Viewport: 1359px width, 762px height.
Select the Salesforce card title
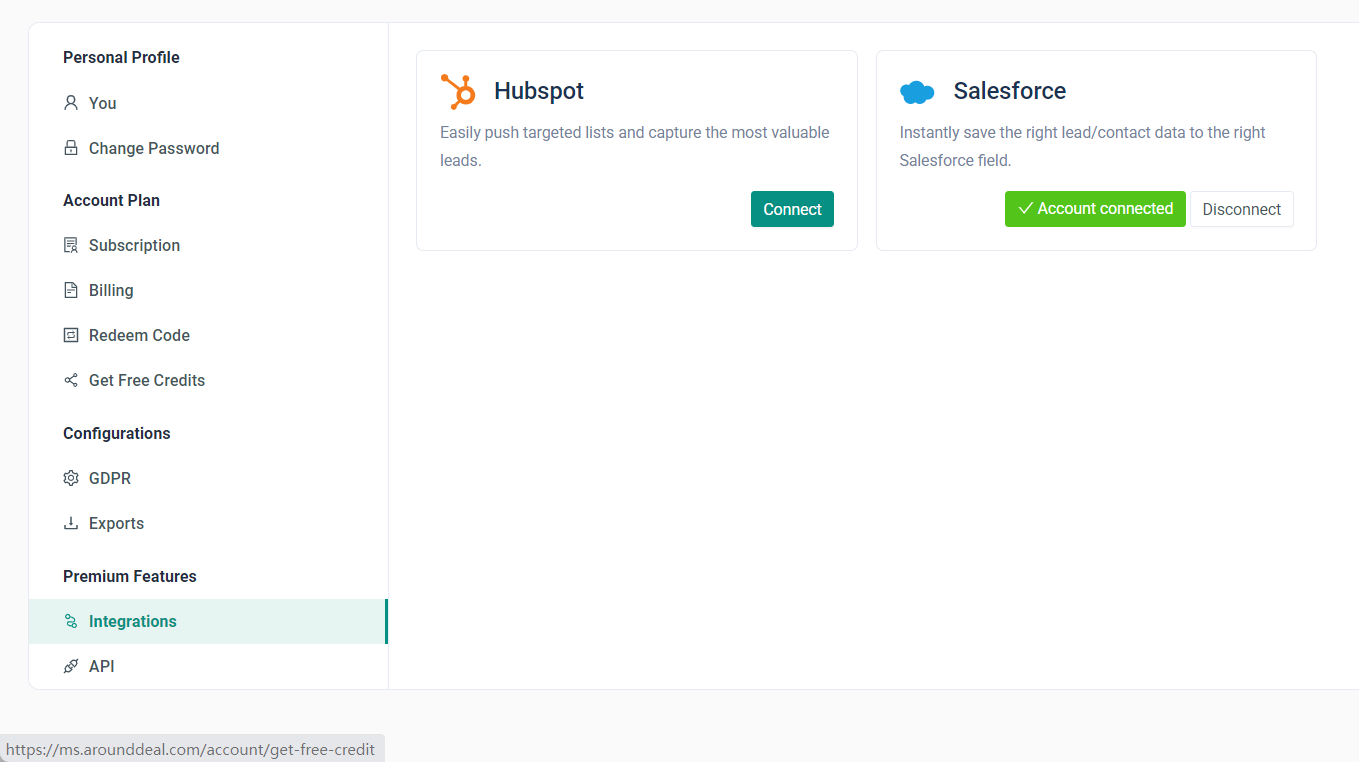pos(1009,91)
